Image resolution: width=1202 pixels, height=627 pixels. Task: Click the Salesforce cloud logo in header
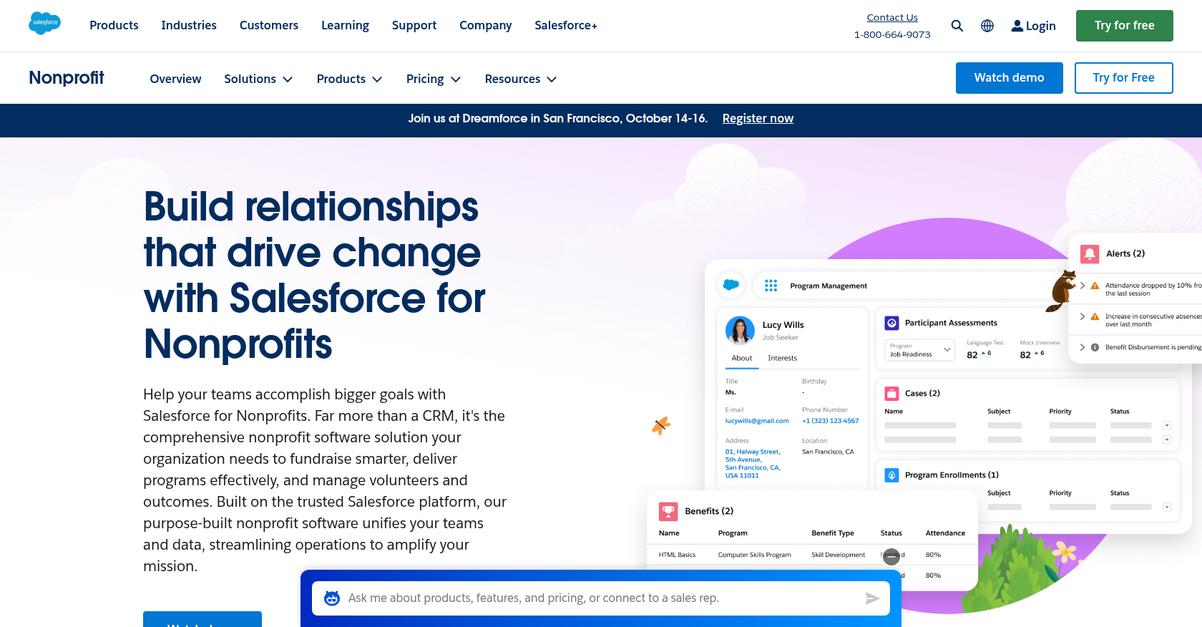click(45, 23)
